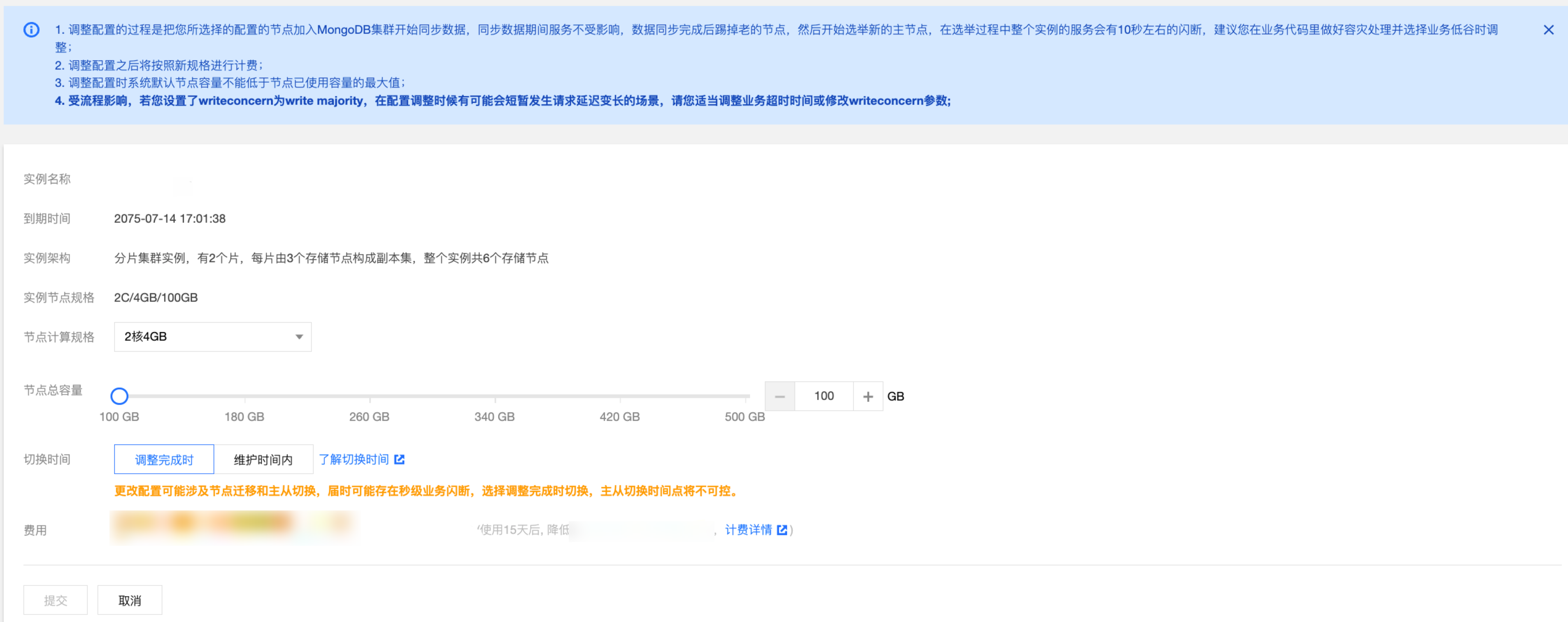Click the dropdown arrow of 节点计算规格

299,337
